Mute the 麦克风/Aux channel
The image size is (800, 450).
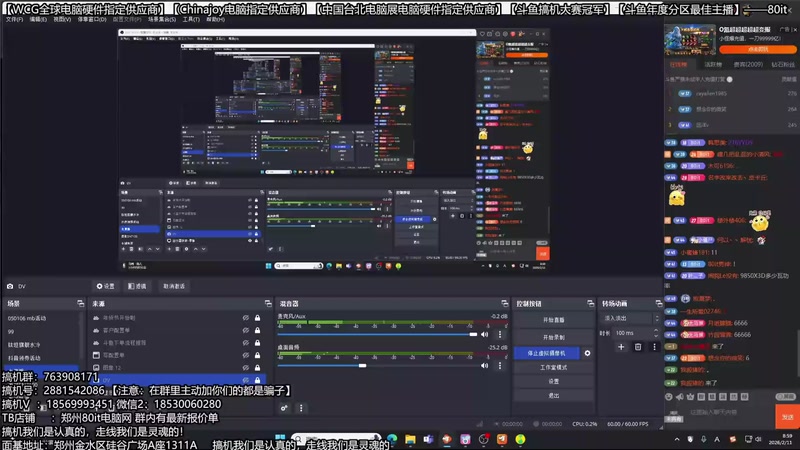[x=485, y=335]
